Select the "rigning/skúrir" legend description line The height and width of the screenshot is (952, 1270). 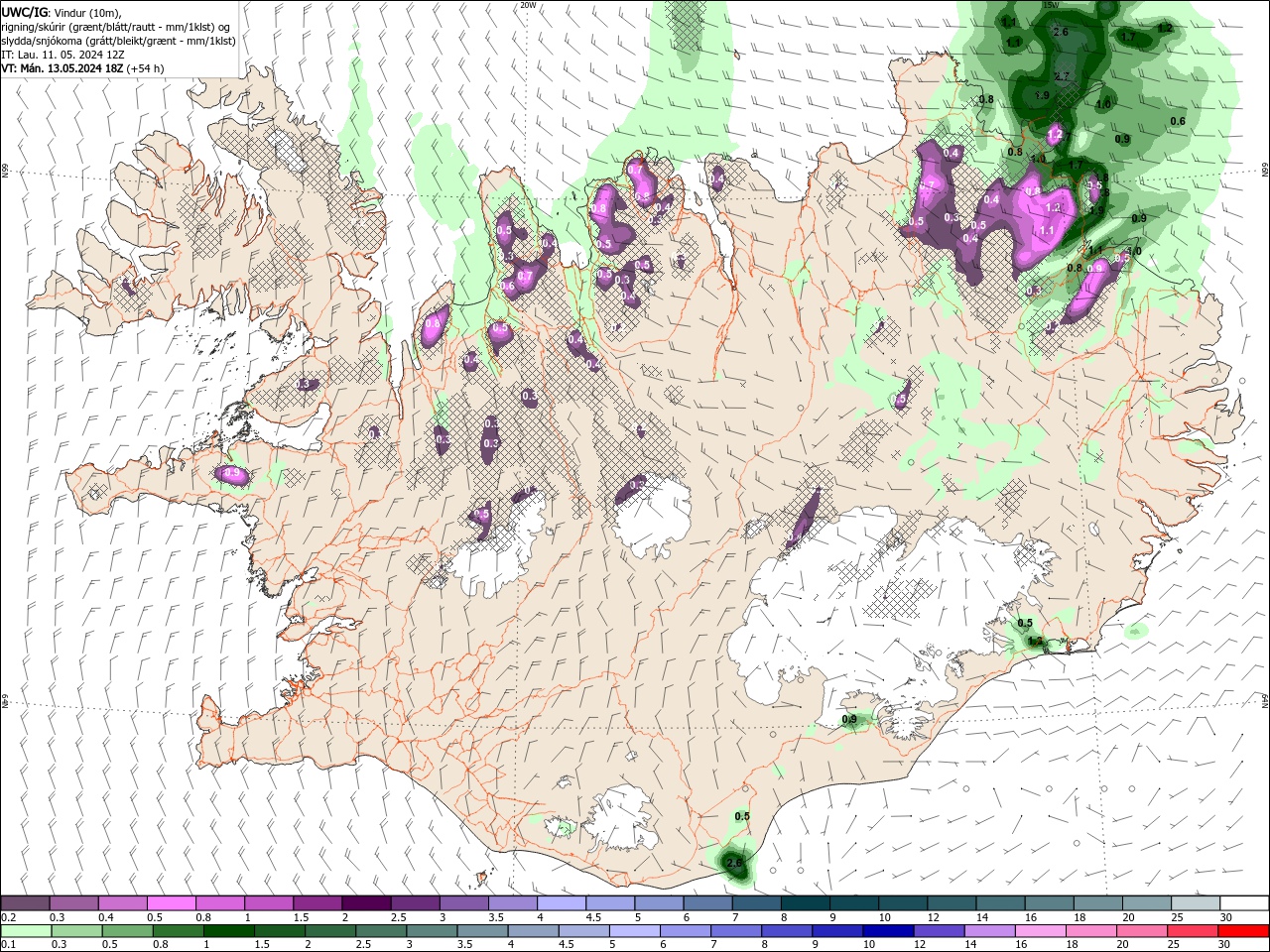pos(115,27)
